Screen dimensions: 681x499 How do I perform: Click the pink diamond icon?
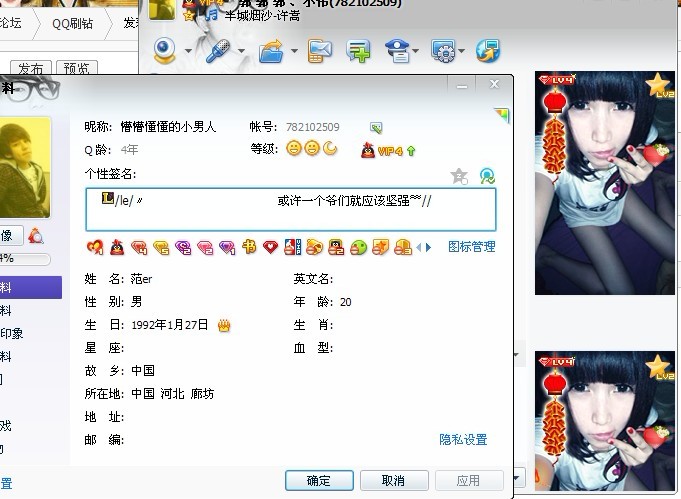pyautogui.click(x=205, y=248)
